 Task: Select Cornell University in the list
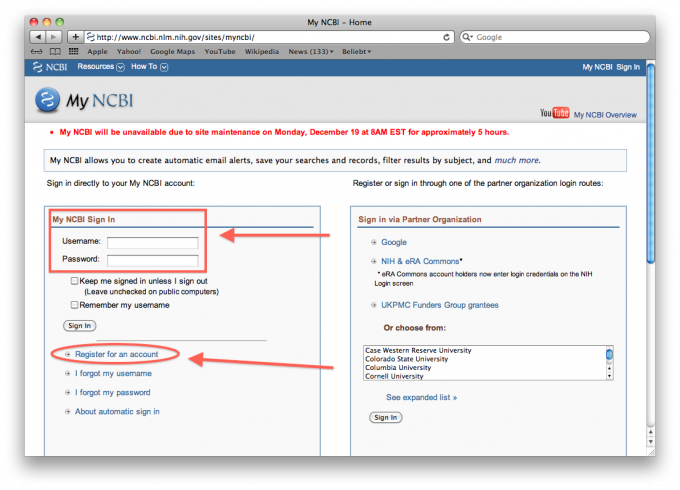[394, 376]
